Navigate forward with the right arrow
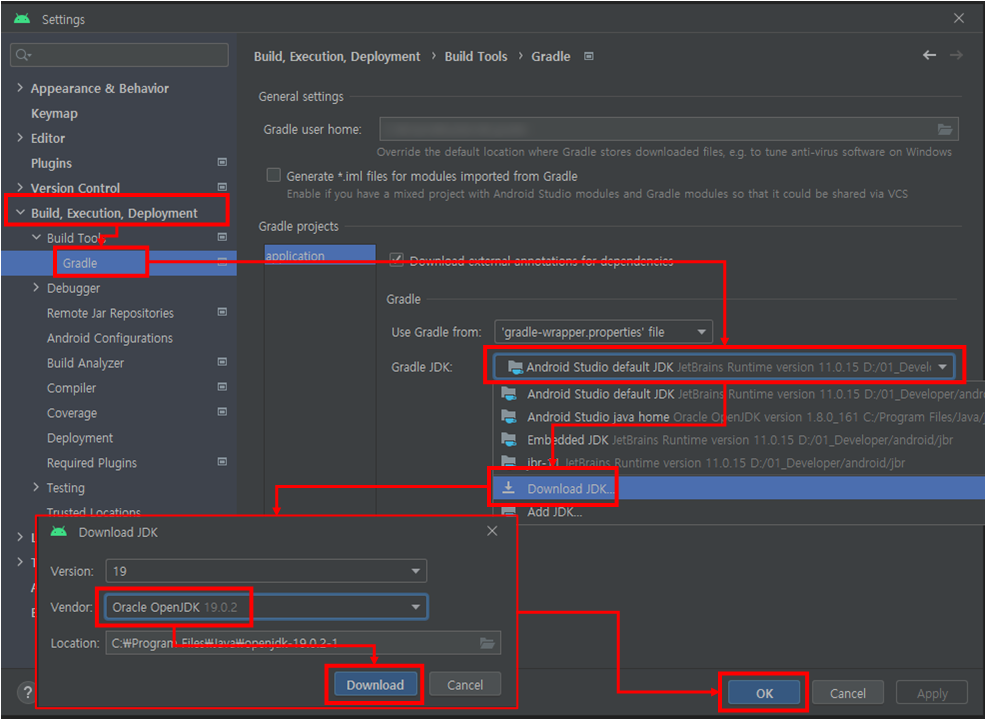986x720 pixels. (956, 55)
